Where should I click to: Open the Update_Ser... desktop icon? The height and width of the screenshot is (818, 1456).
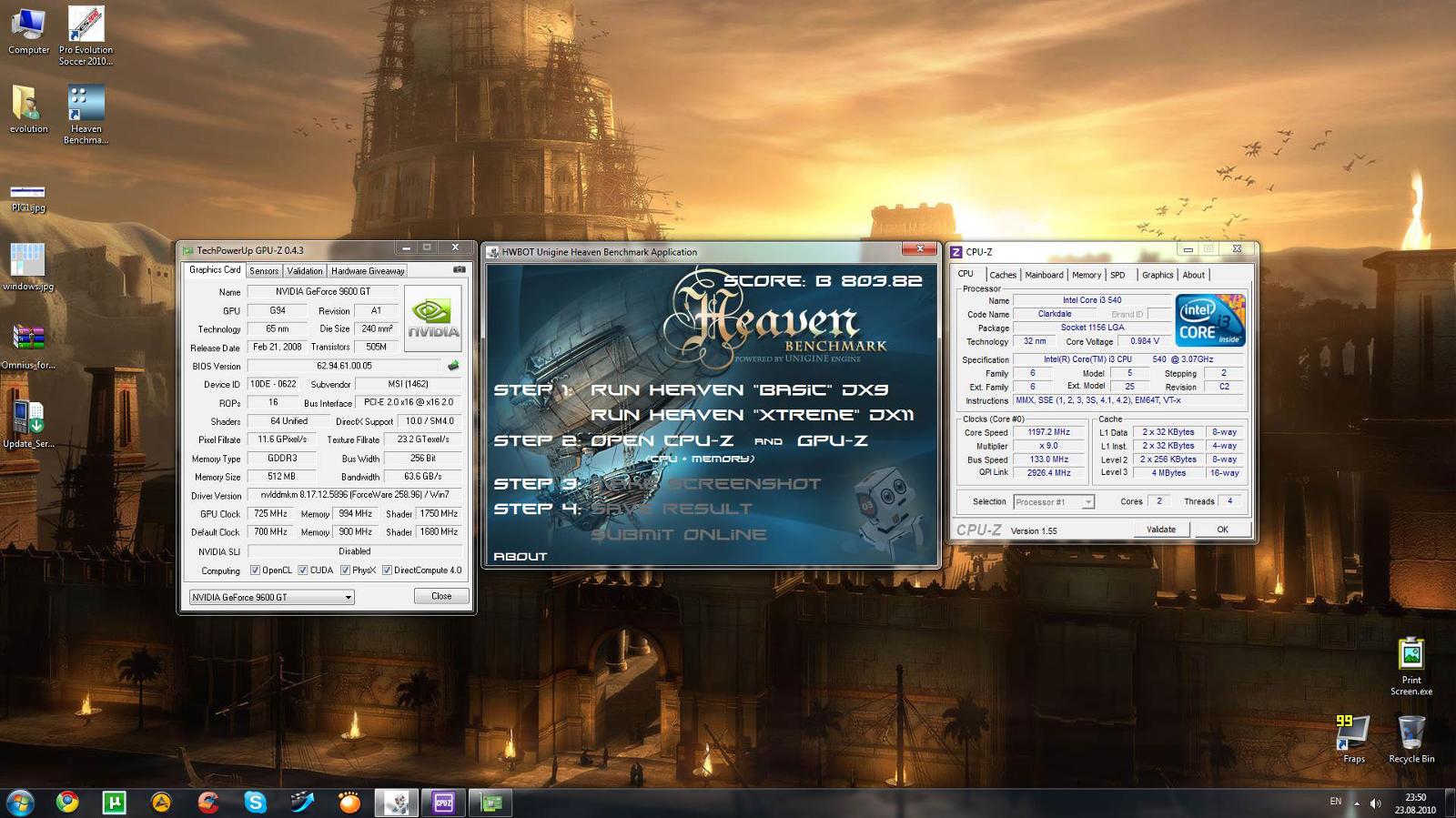[28, 424]
